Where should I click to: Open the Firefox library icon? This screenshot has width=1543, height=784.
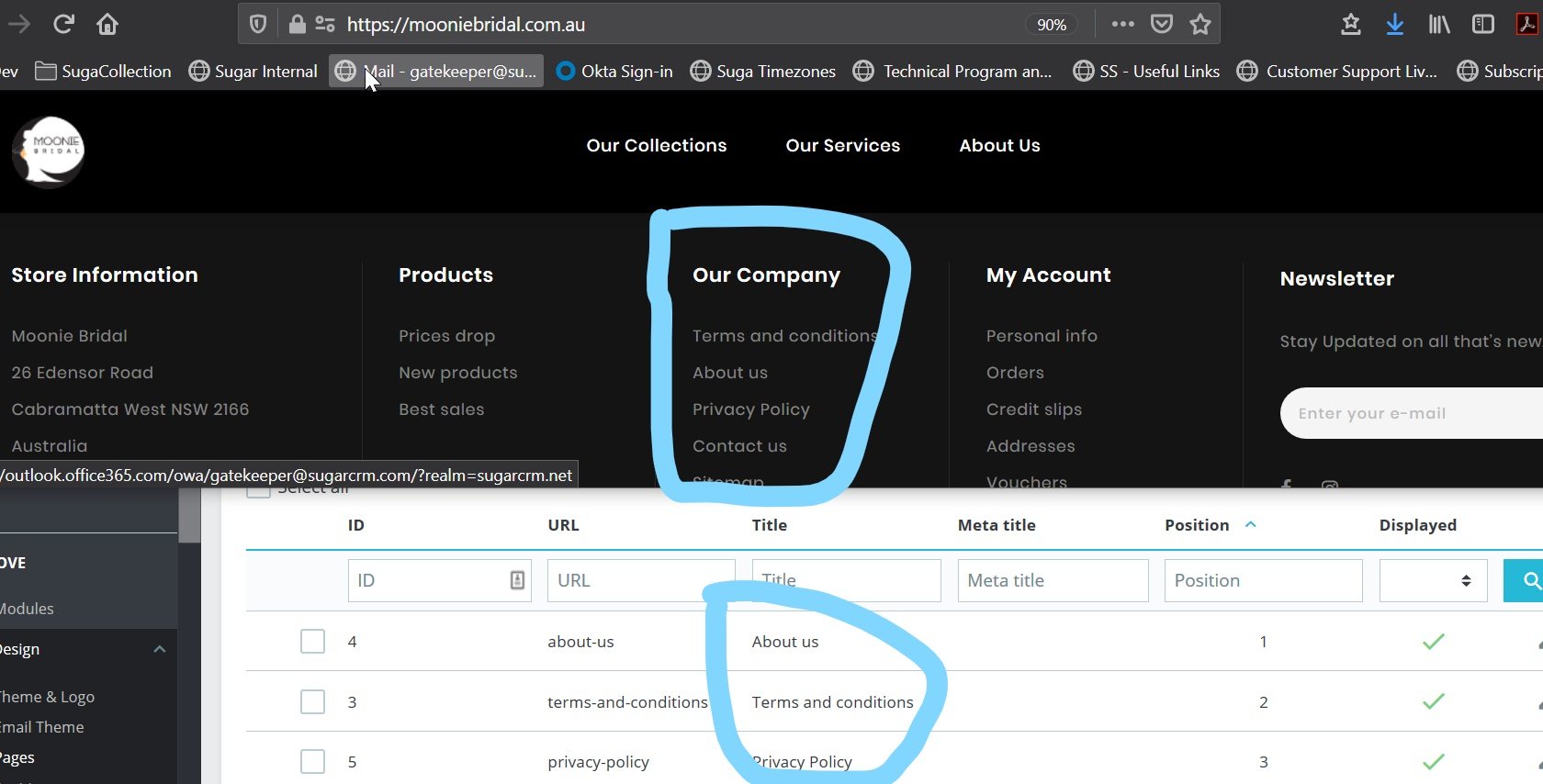pos(1439,25)
